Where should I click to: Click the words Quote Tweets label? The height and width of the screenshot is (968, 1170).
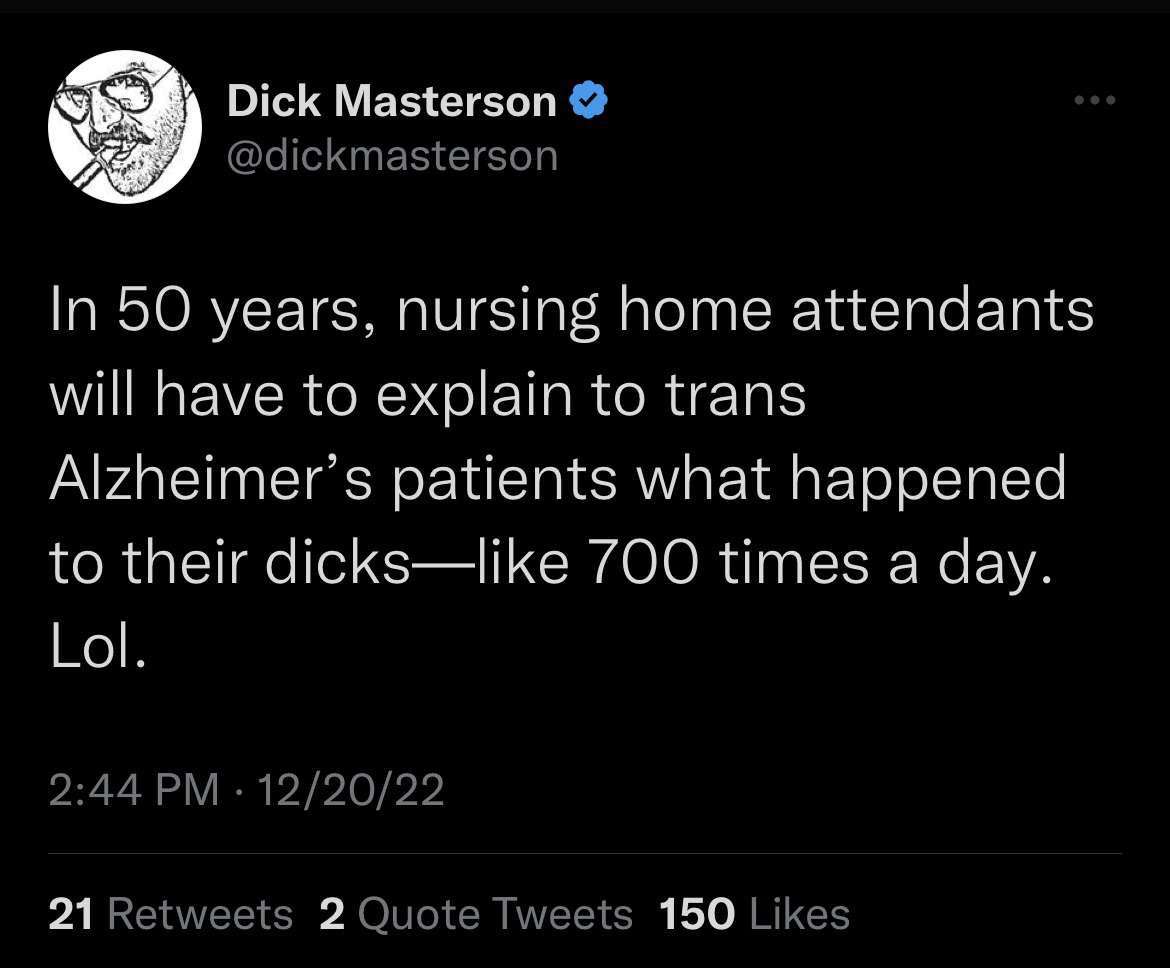[x=495, y=915]
